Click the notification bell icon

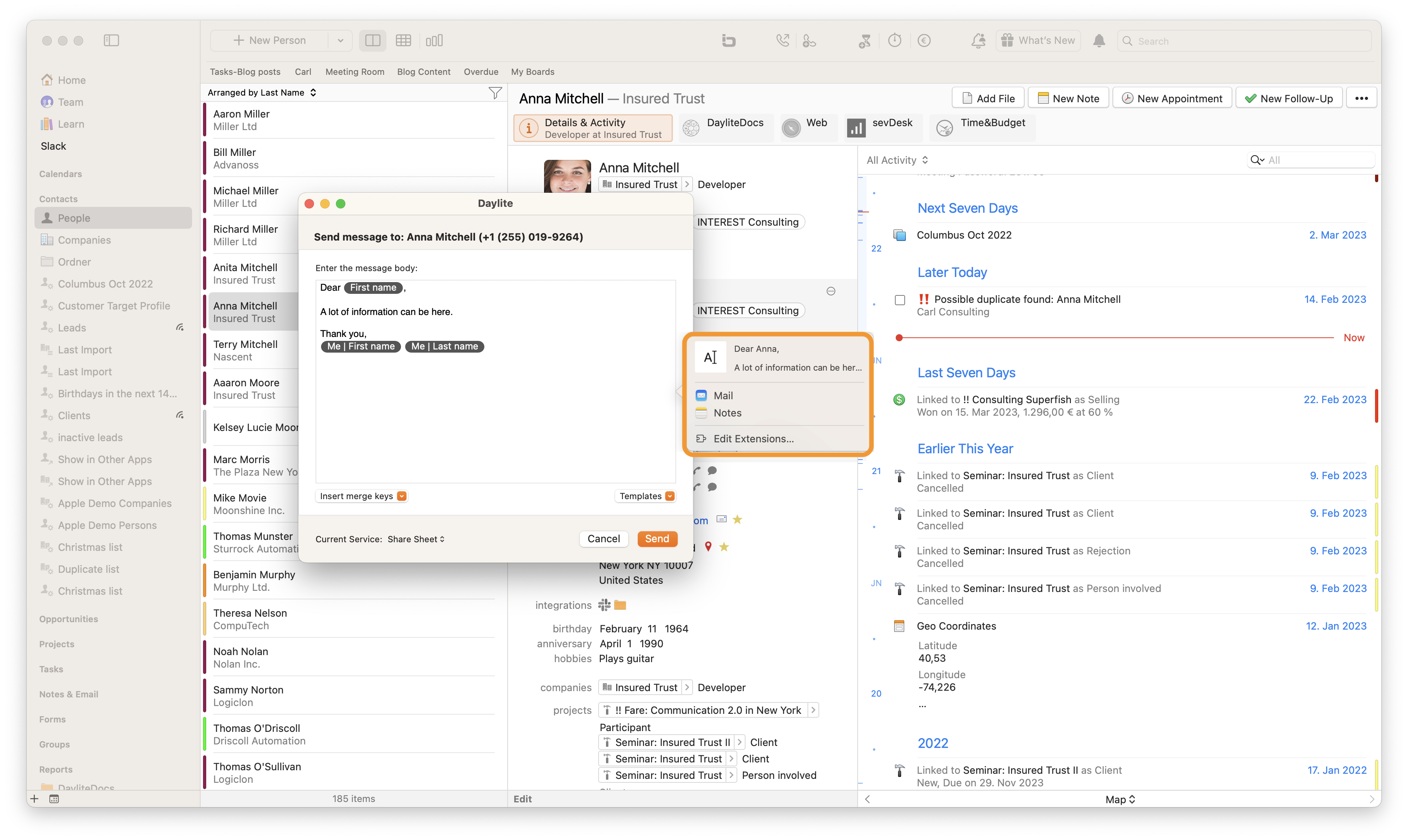click(x=1099, y=41)
